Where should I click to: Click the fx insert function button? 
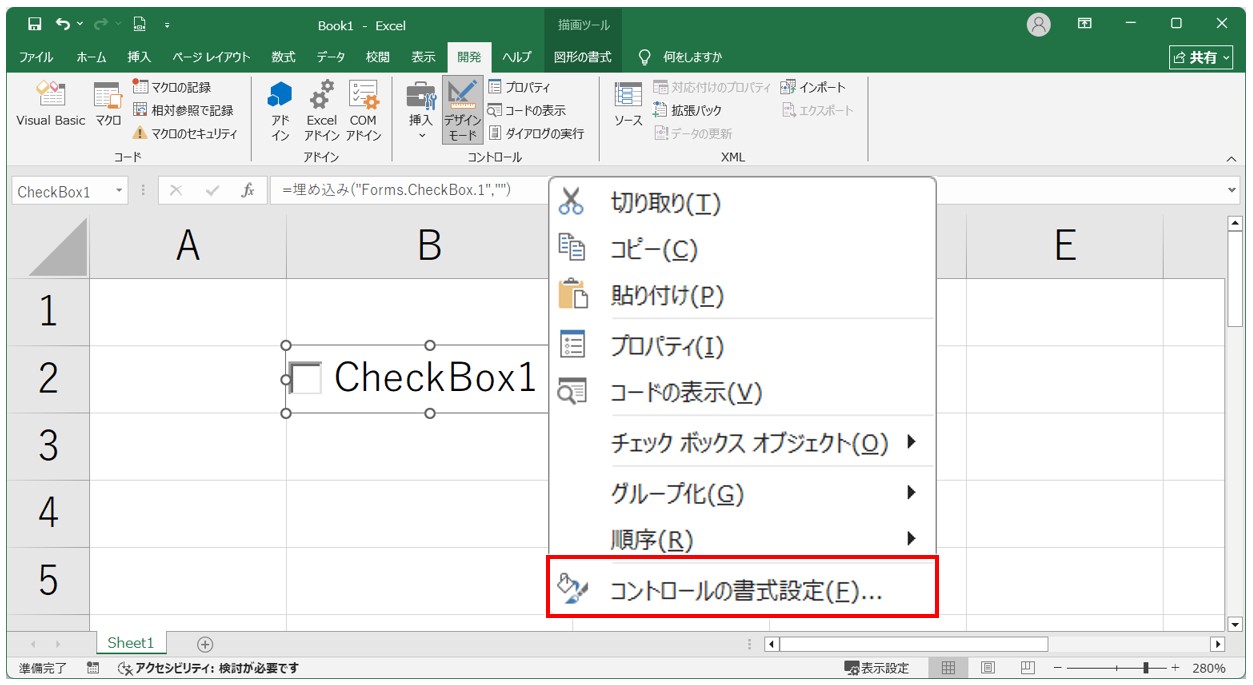pos(247,191)
